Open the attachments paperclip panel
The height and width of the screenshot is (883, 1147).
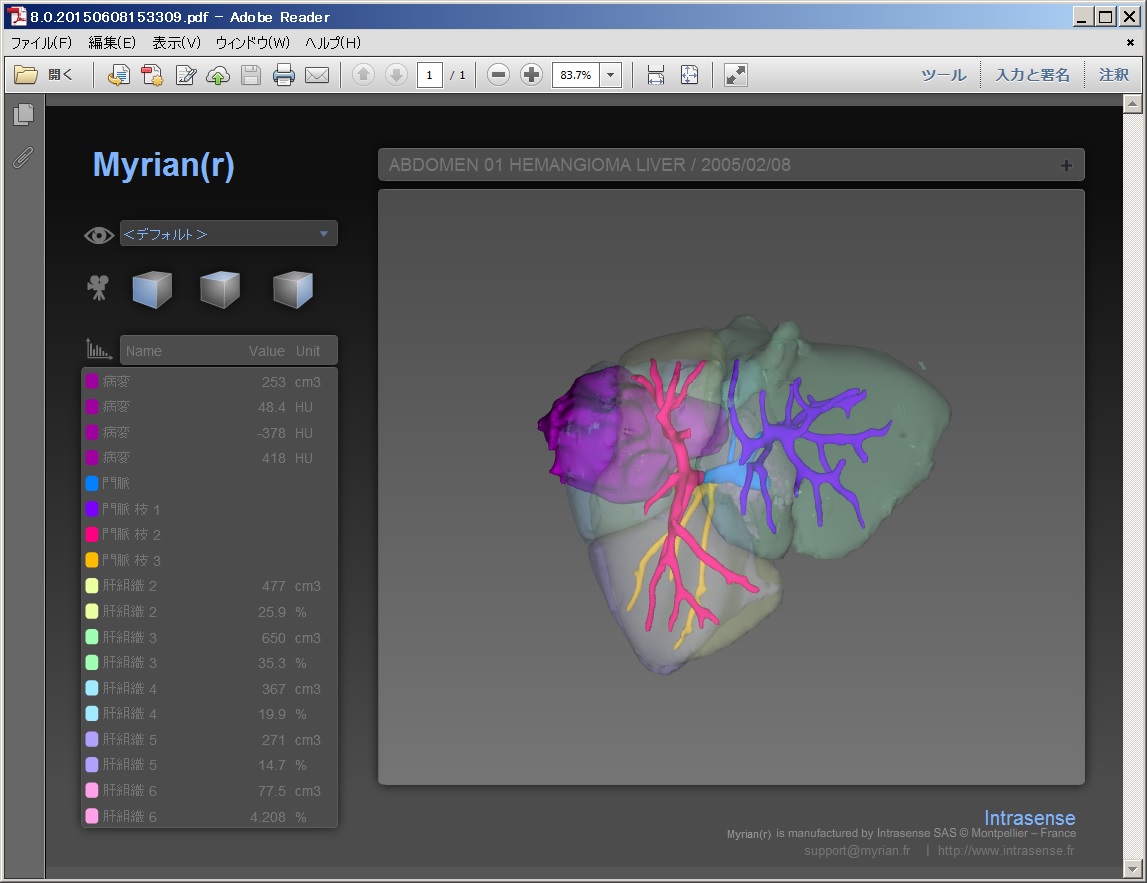click(x=23, y=157)
